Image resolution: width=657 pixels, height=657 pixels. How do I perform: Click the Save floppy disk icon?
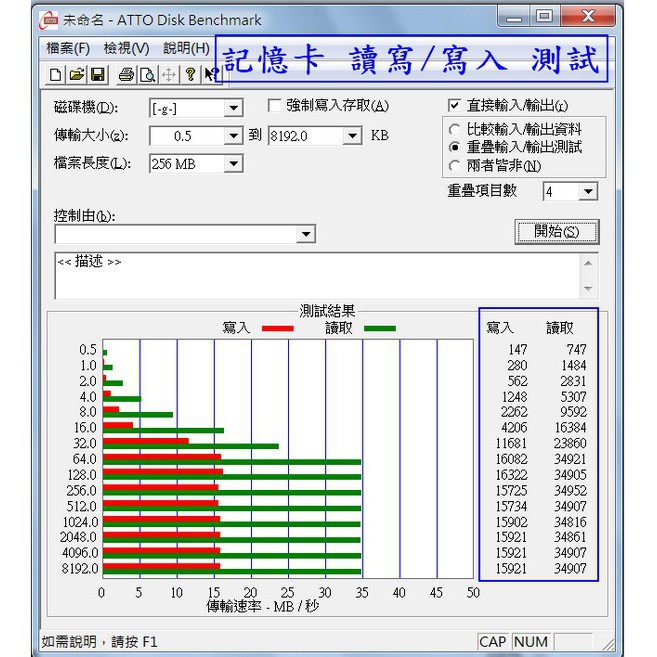tap(97, 75)
